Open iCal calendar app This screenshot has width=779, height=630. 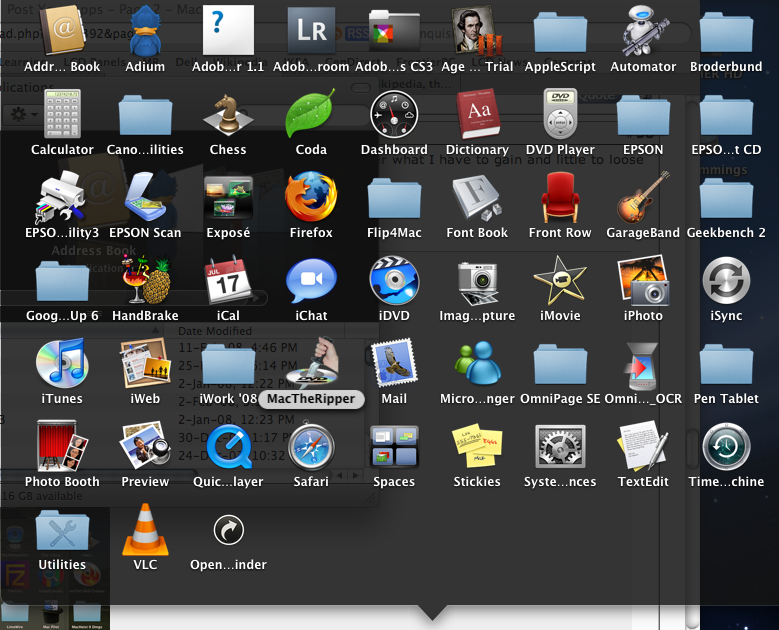coord(228,280)
